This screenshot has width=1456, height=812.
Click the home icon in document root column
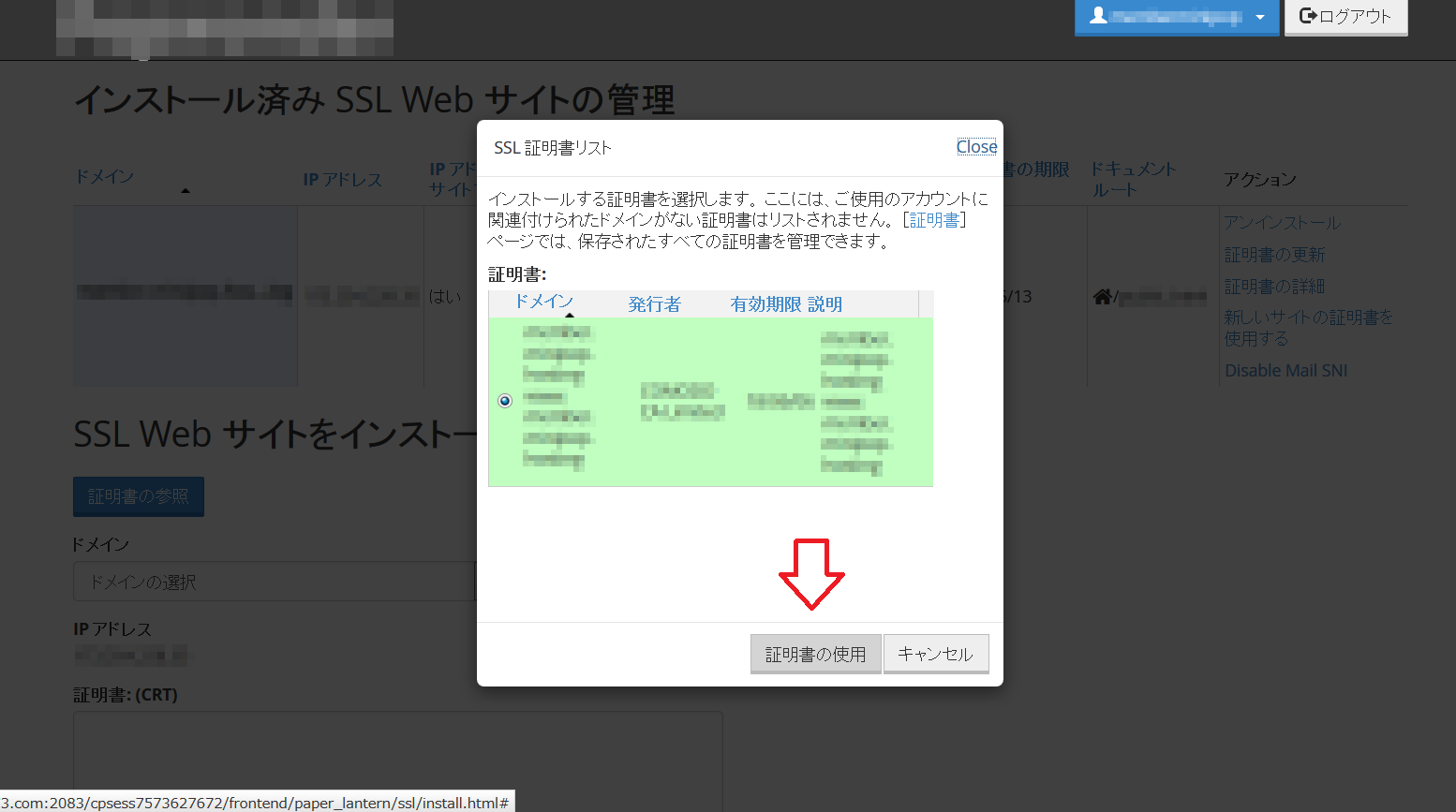(1102, 297)
